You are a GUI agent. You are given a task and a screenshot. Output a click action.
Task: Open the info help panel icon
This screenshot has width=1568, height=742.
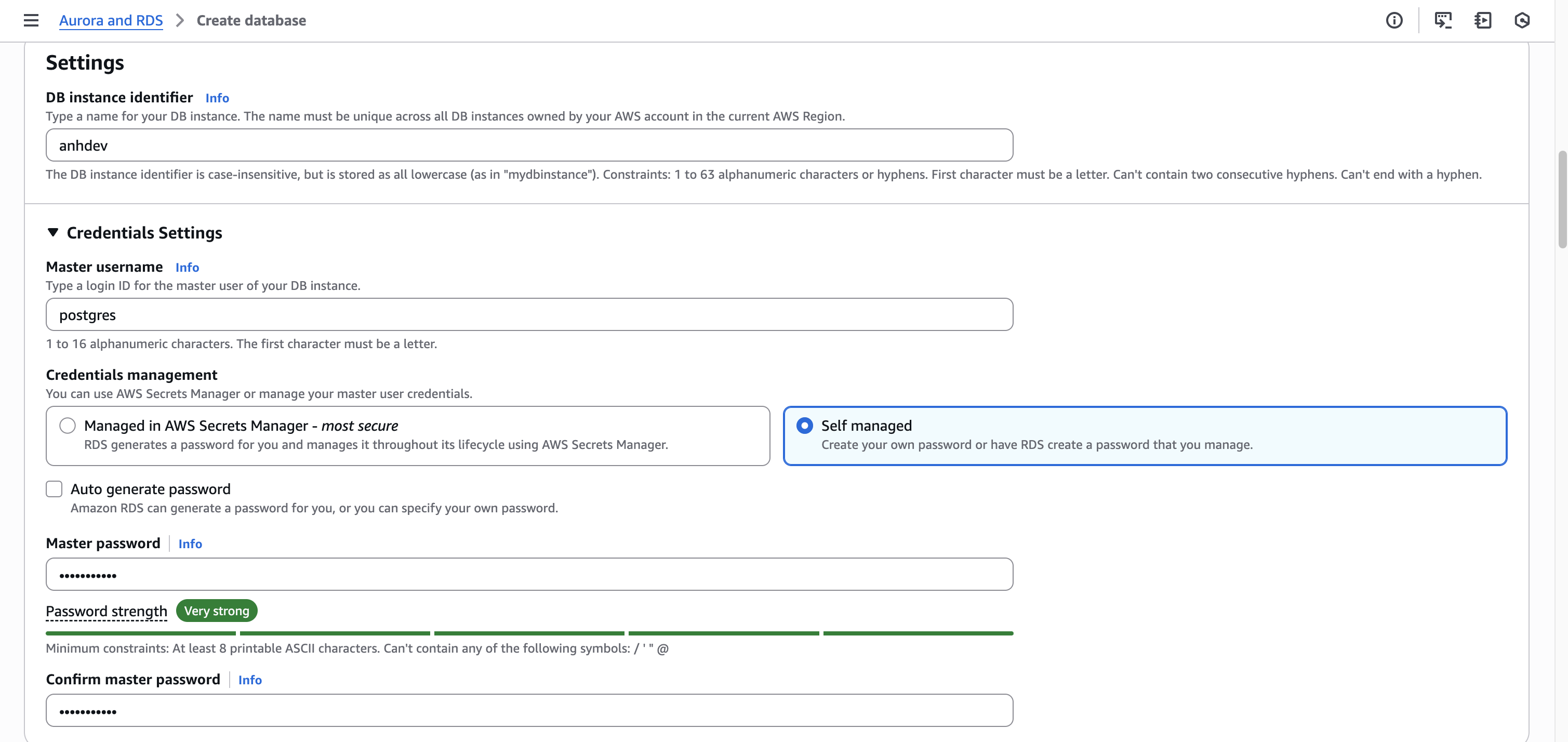1394,21
